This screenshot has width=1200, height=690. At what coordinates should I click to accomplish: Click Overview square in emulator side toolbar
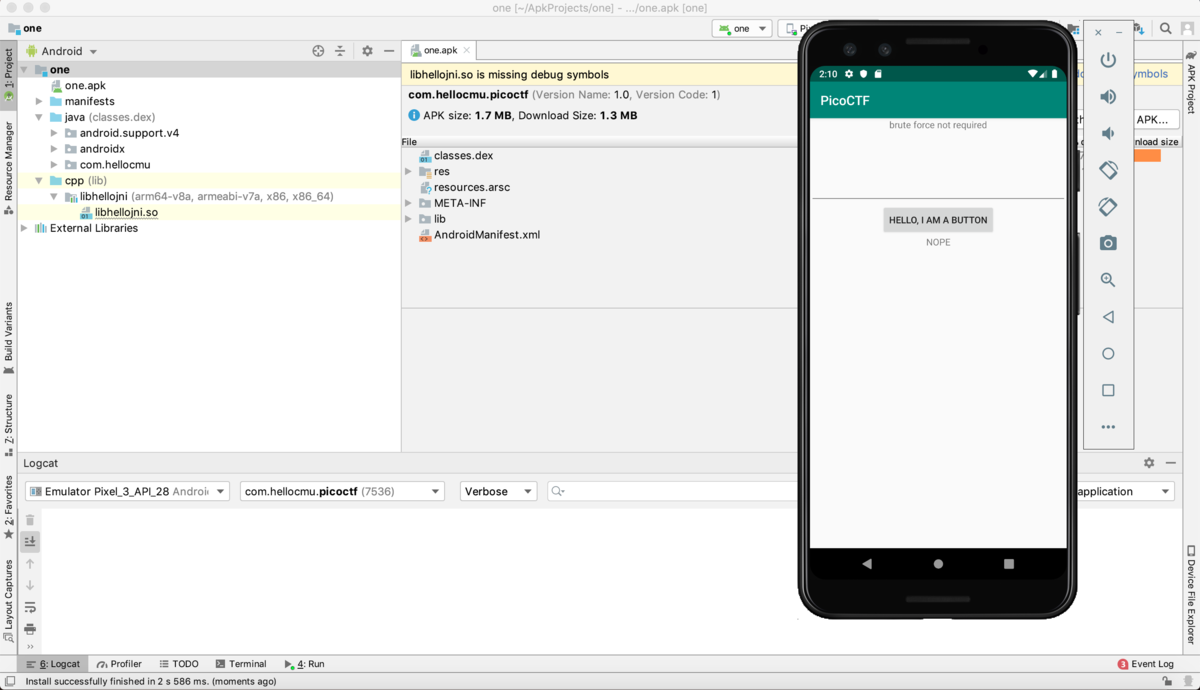pyautogui.click(x=1108, y=390)
